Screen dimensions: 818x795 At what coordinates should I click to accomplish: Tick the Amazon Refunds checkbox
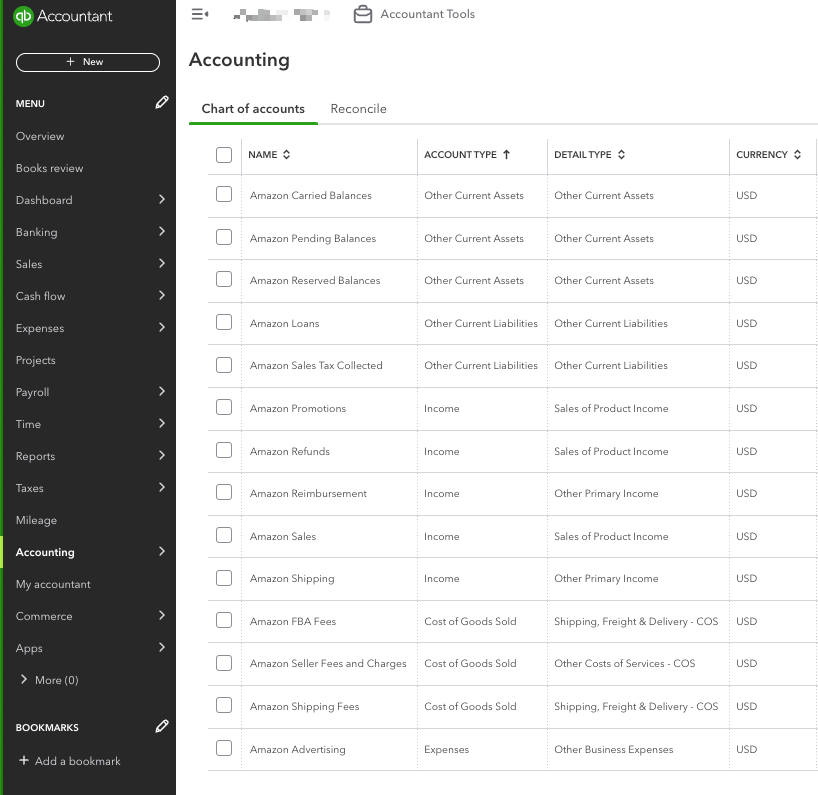(x=224, y=450)
